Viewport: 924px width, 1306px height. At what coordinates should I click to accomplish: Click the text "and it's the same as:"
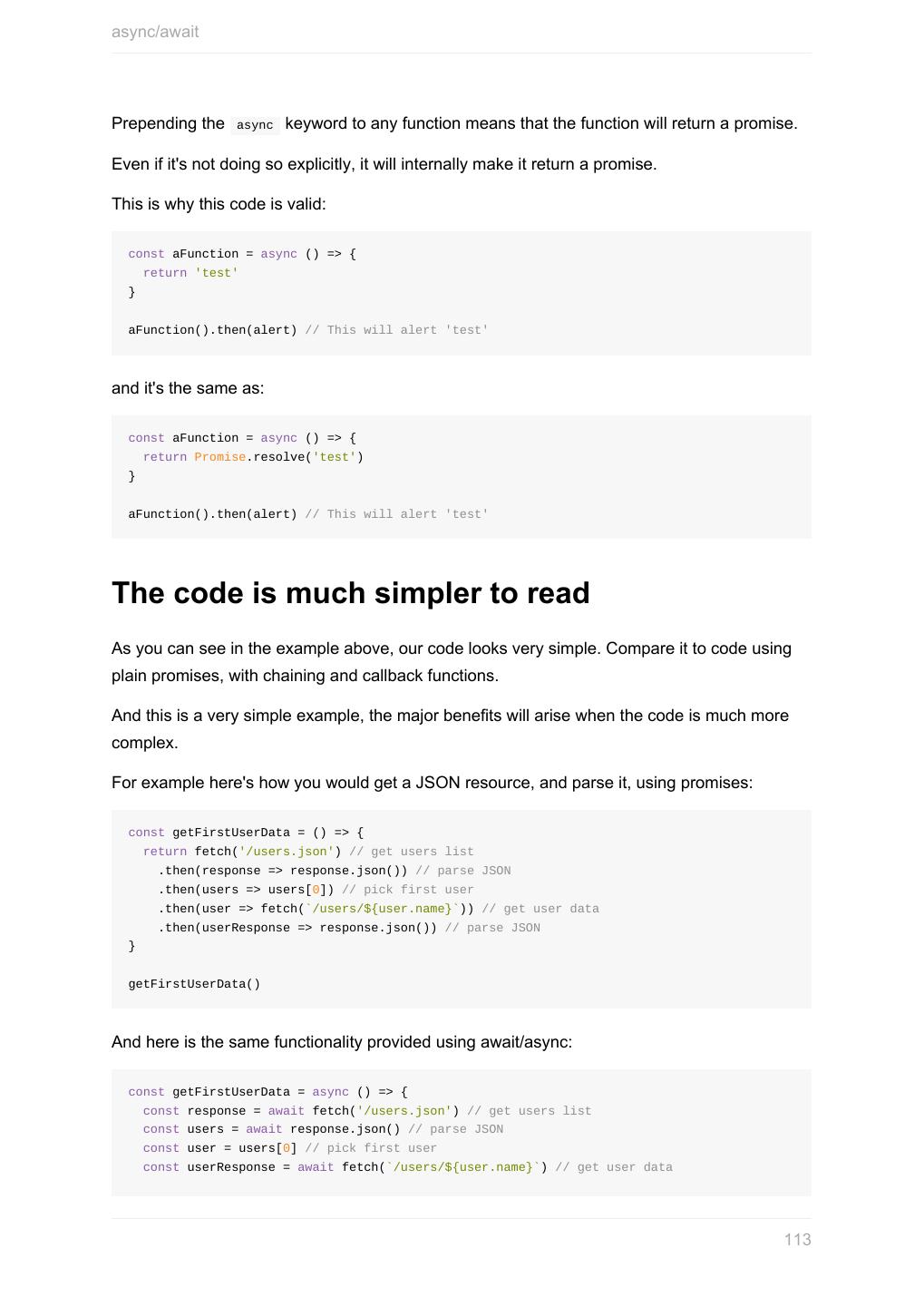tap(188, 388)
